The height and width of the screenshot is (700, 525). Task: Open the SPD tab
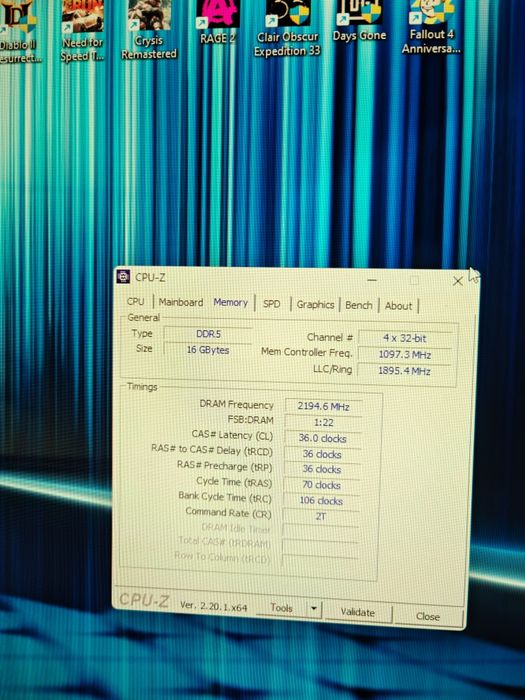[x=271, y=304]
